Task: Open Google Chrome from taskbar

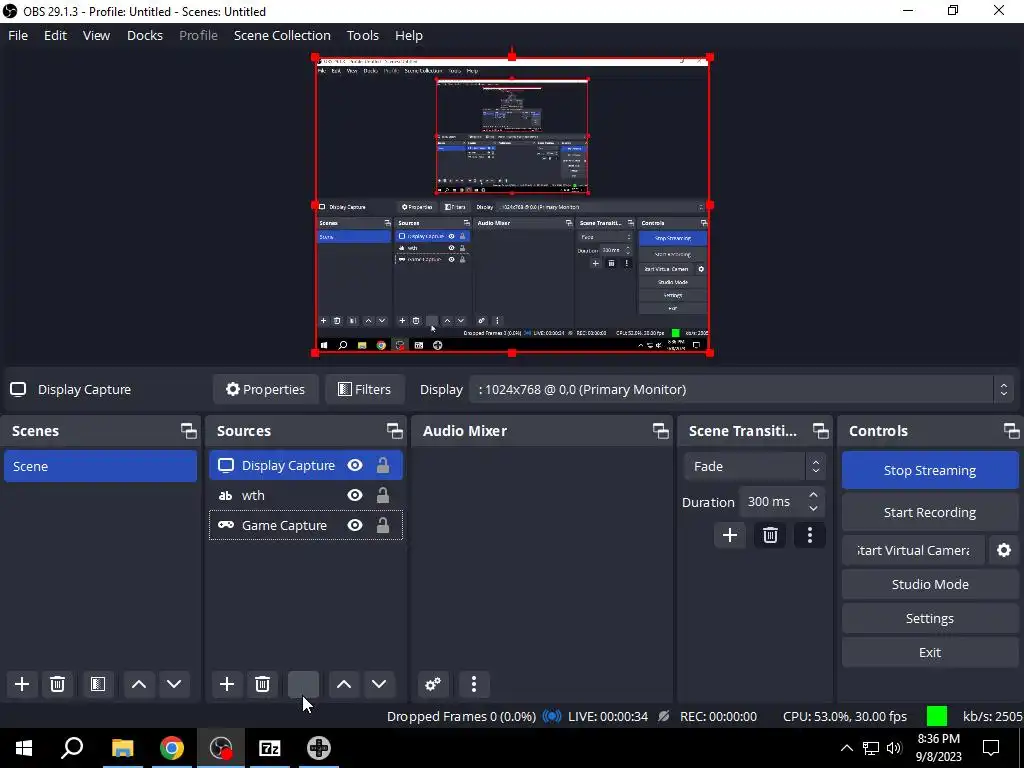Action: tap(172, 748)
